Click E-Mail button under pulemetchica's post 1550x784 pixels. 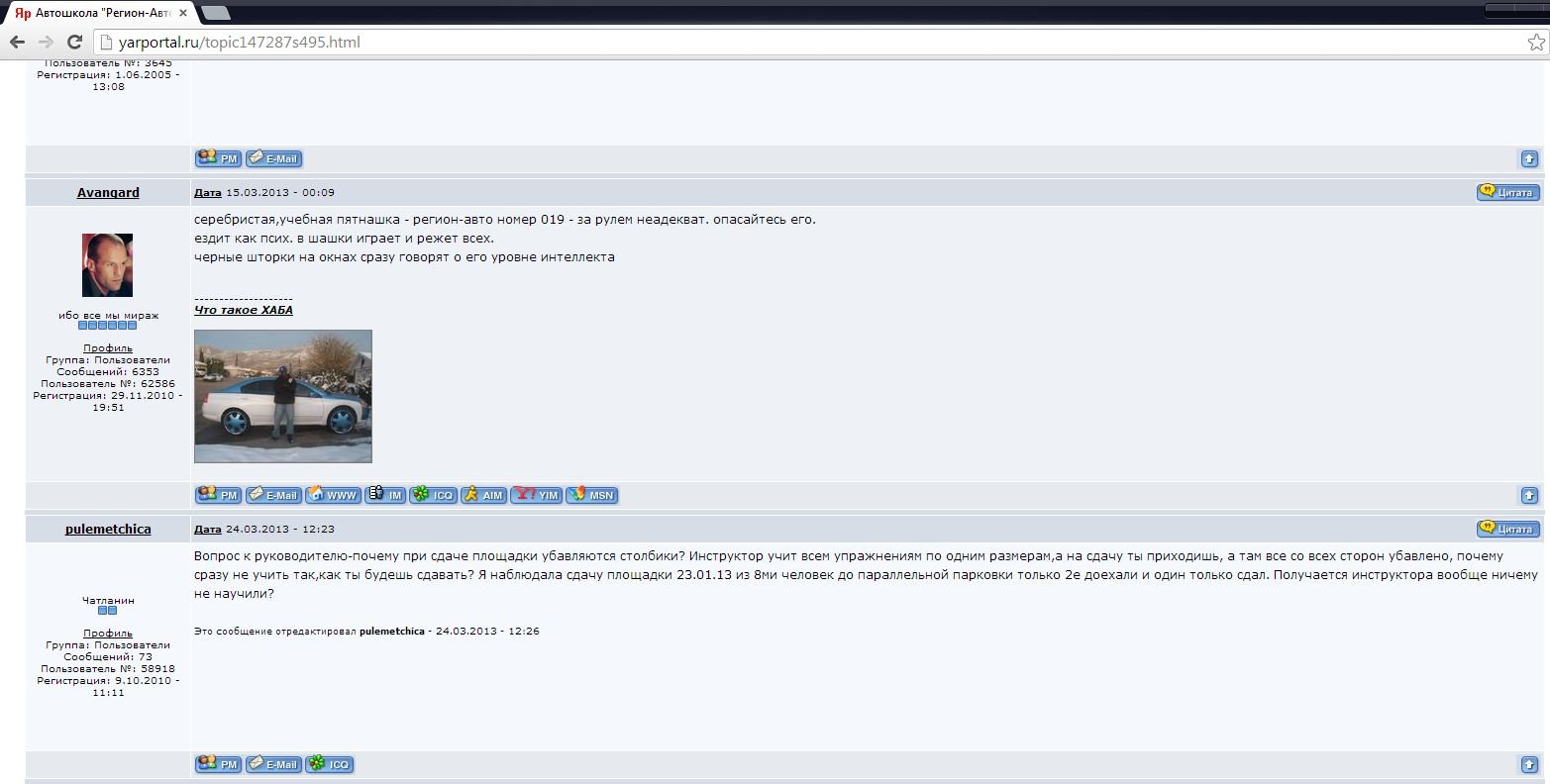[x=273, y=764]
